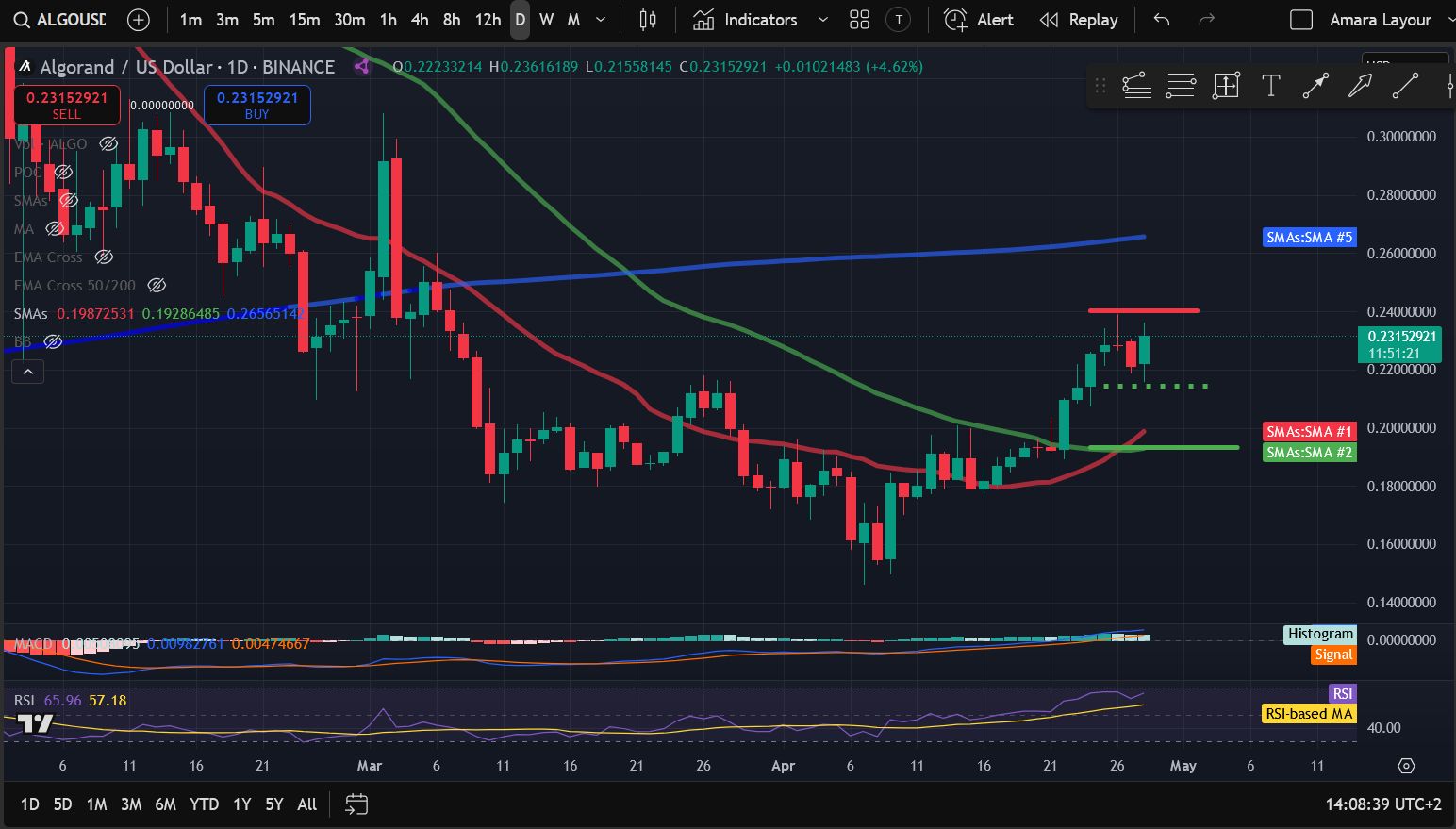Show the EMA Cross 50/200 indicator
The height and width of the screenshot is (829, 1456).
[x=157, y=285]
